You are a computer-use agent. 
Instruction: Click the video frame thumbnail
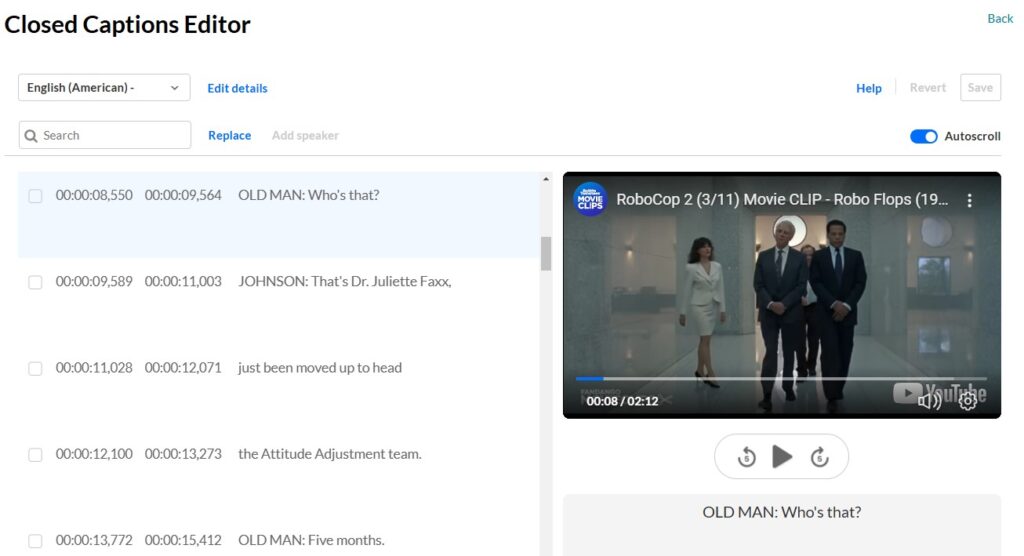pyautogui.click(x=782, y=294)
